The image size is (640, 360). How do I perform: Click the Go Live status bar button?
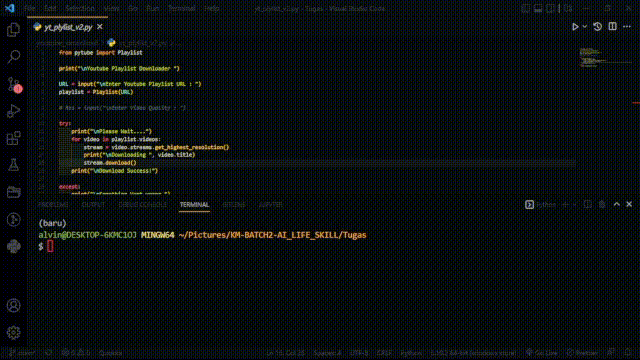tap(541, 353)
